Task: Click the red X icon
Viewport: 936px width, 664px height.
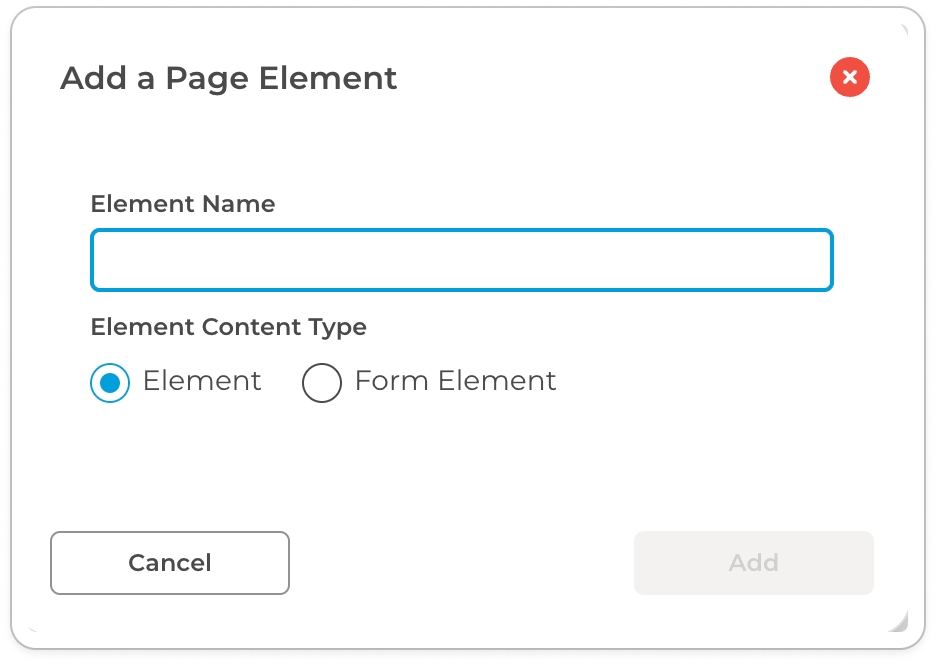Action: tap(849, 77)
